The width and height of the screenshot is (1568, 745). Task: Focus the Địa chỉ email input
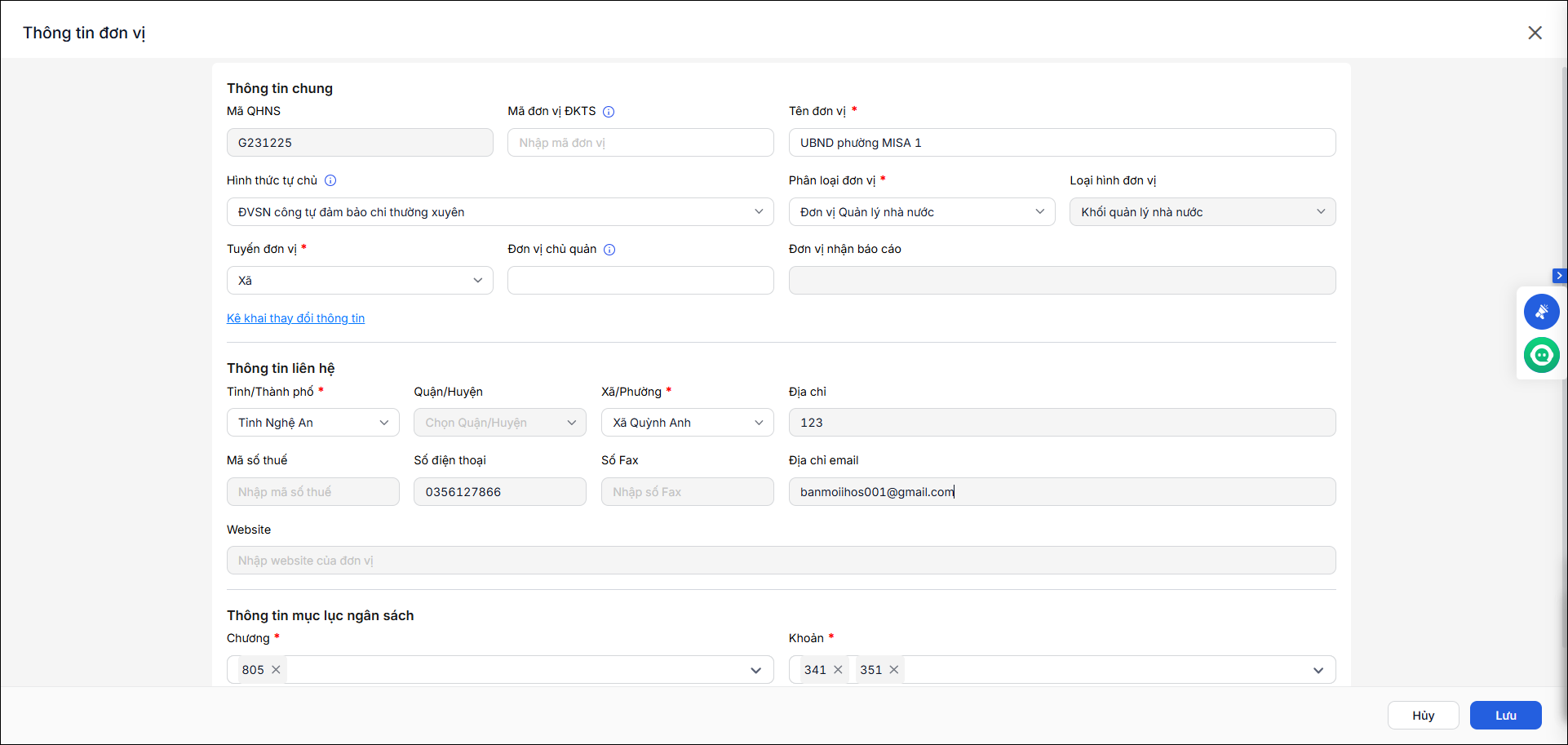pos(1062,492)
